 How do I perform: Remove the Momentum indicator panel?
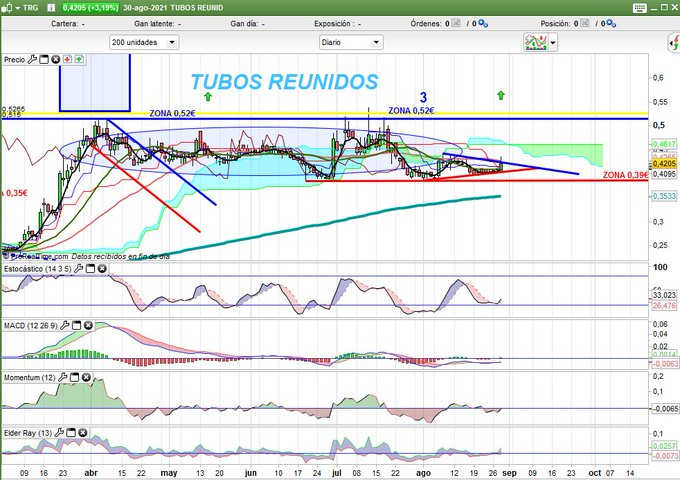coord(86,377)
